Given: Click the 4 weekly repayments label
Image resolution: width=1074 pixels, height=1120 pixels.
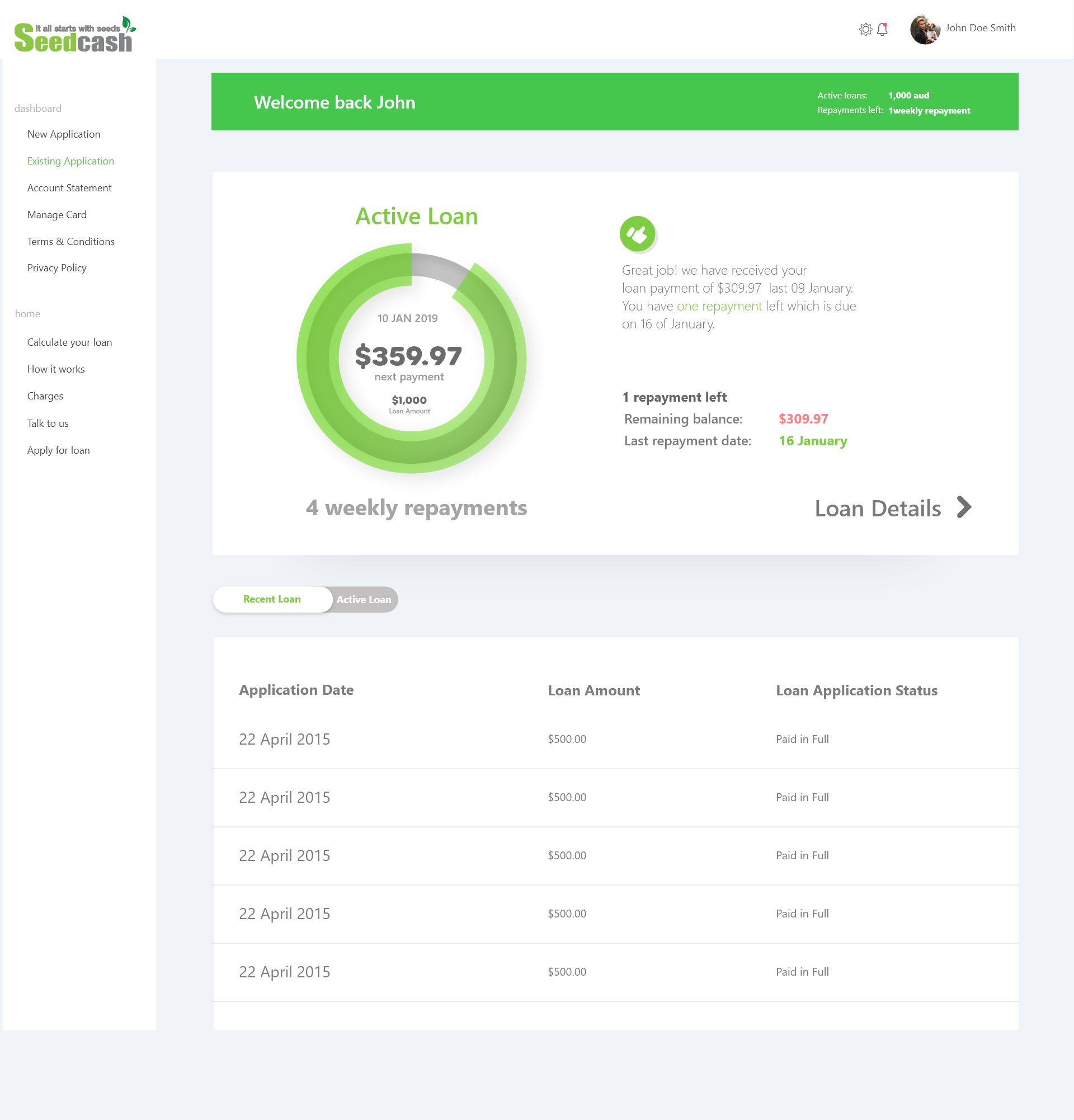Looking at the screenshot, I should (x=417, y=508).
